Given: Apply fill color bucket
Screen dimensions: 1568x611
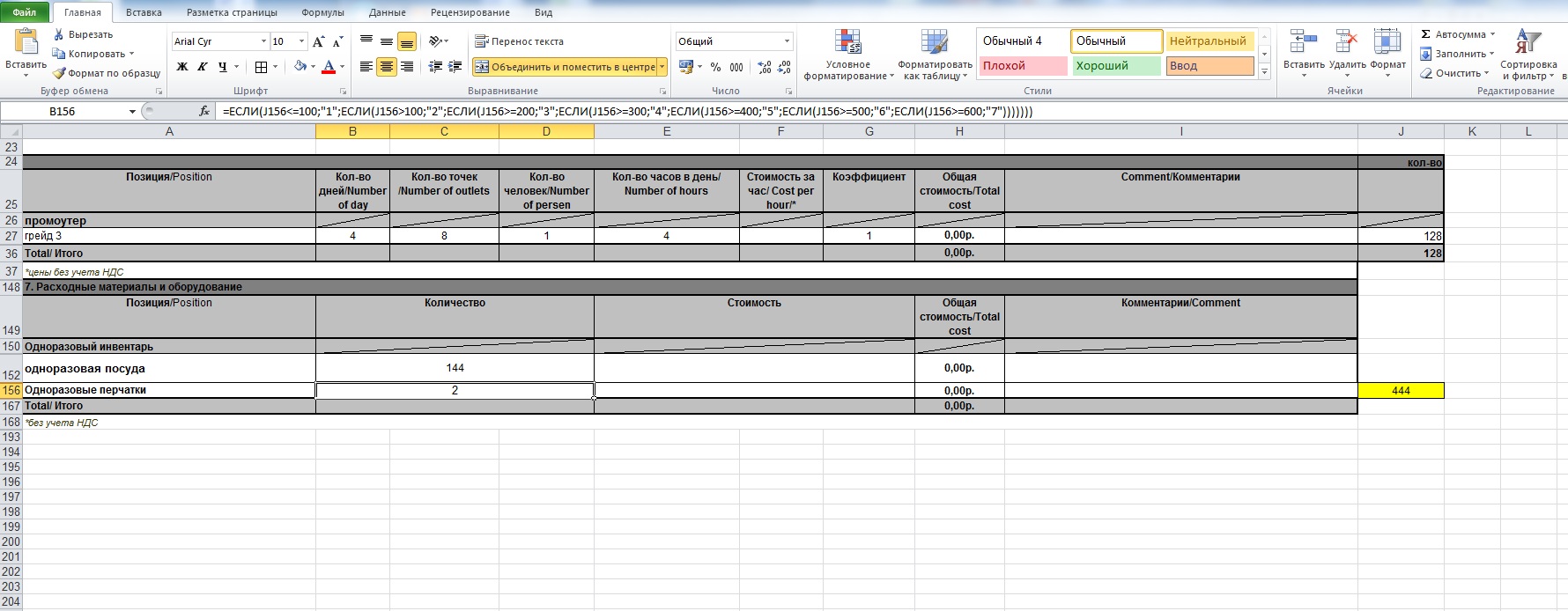Looking at the screenshot, I should pyautogui.click(x=300, y=67).
